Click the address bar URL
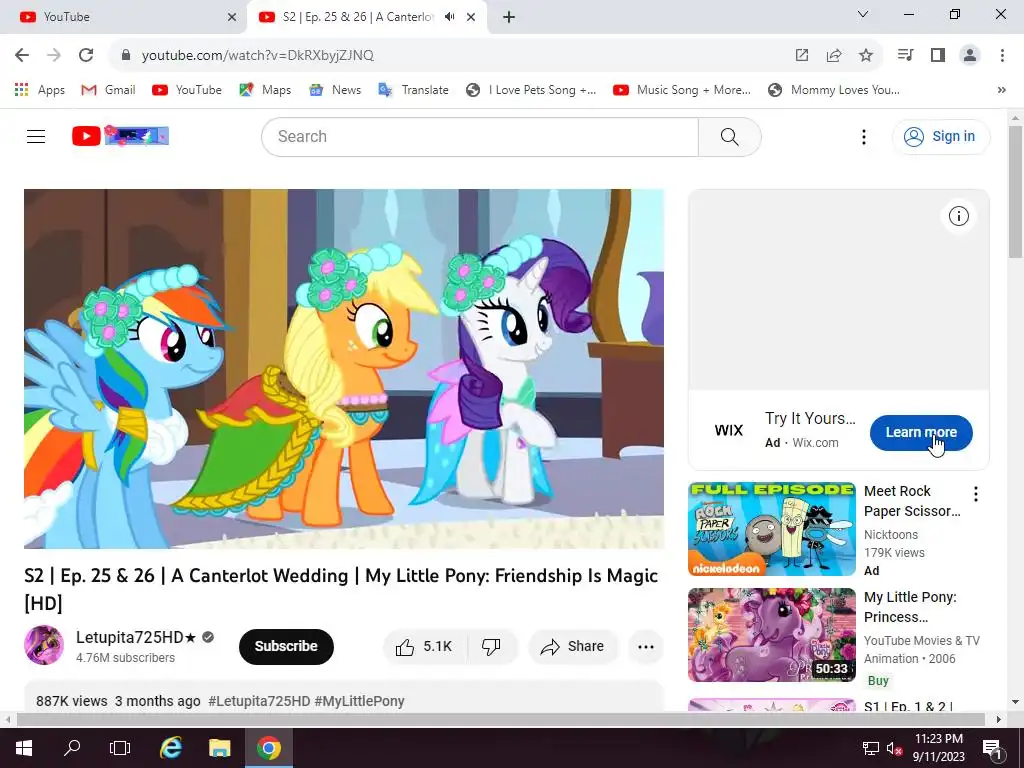The image size is (1024, 768). point(257,56)
